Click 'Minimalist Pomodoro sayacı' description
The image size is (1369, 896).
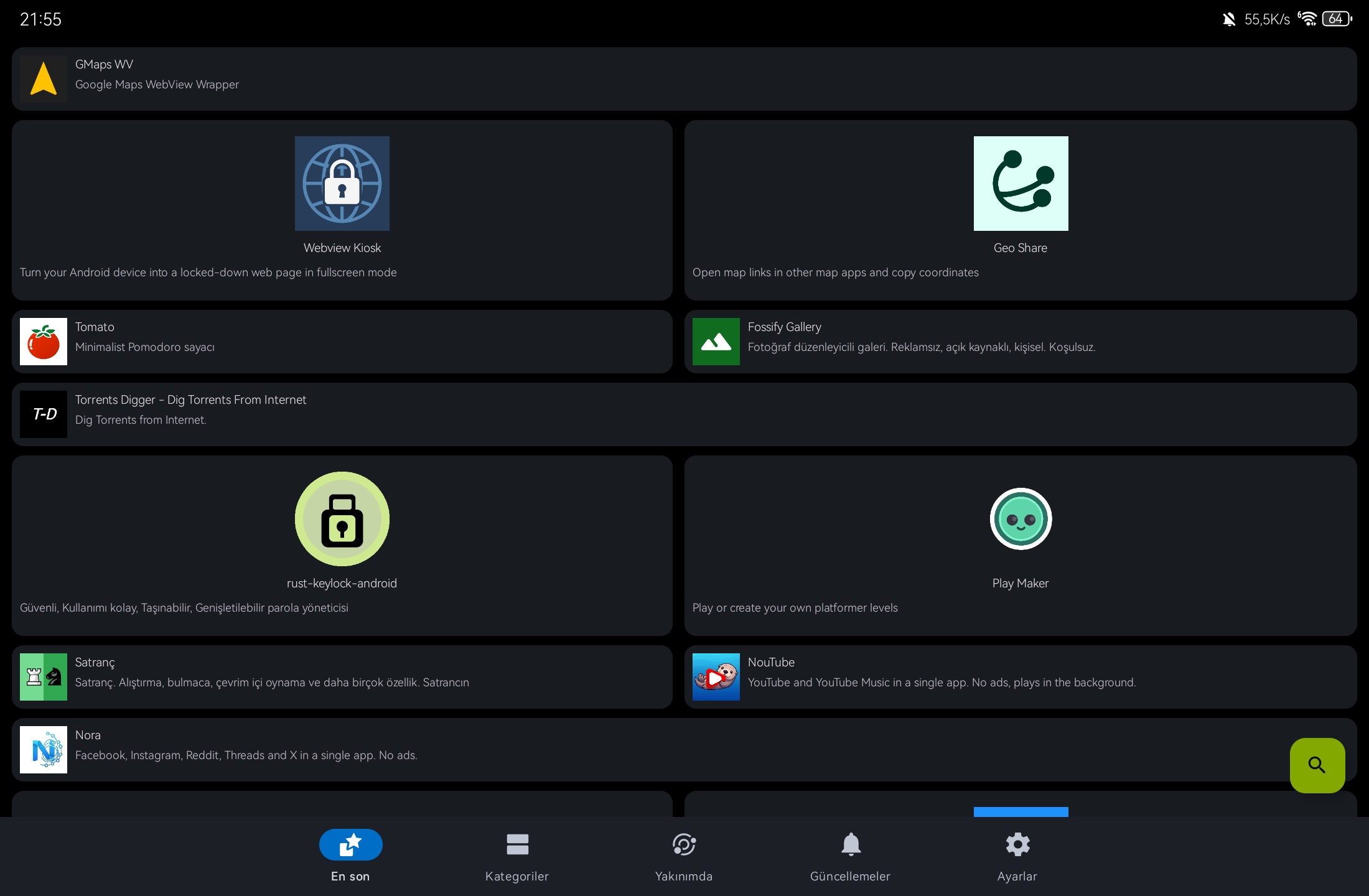point(145,347)
